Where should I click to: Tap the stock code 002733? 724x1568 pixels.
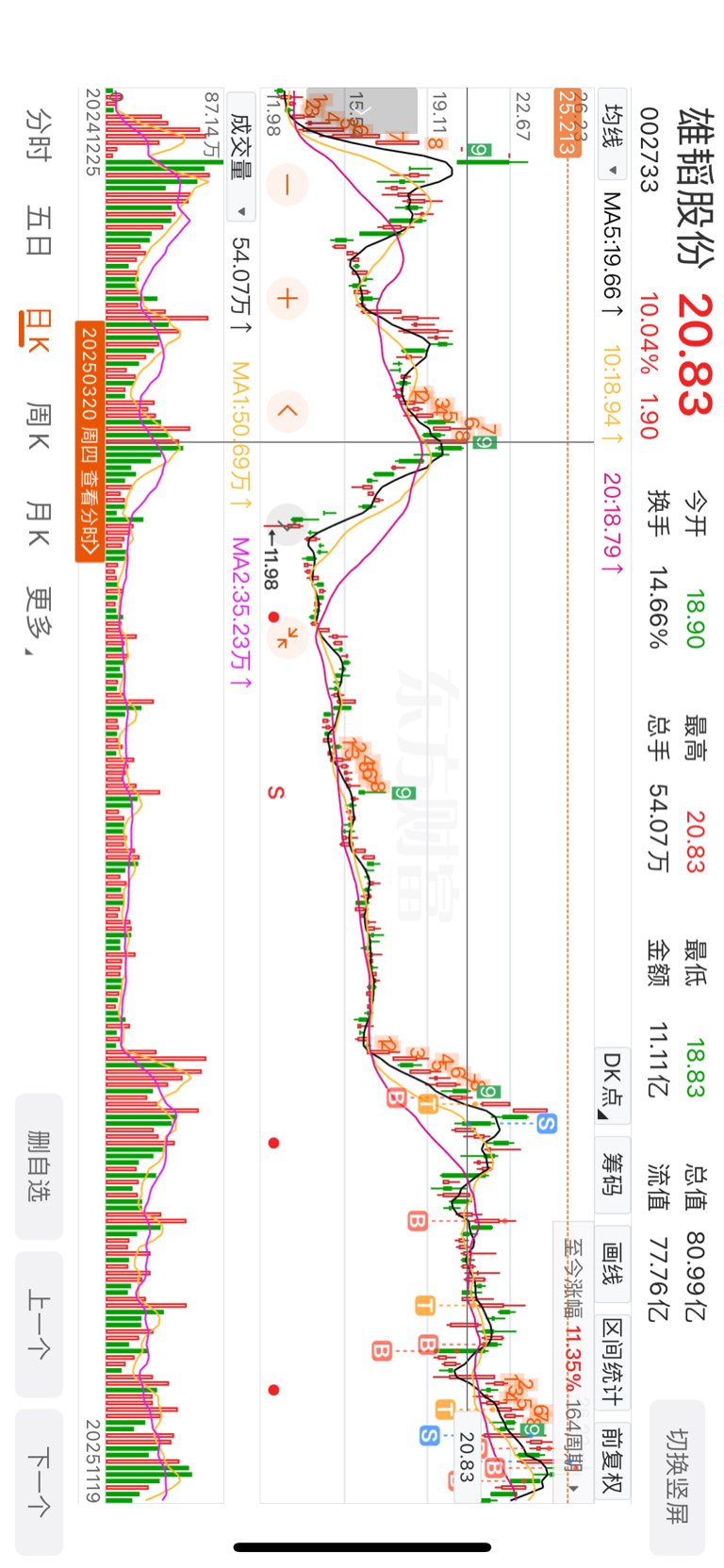pyautogui.click(x=649, y=149)
